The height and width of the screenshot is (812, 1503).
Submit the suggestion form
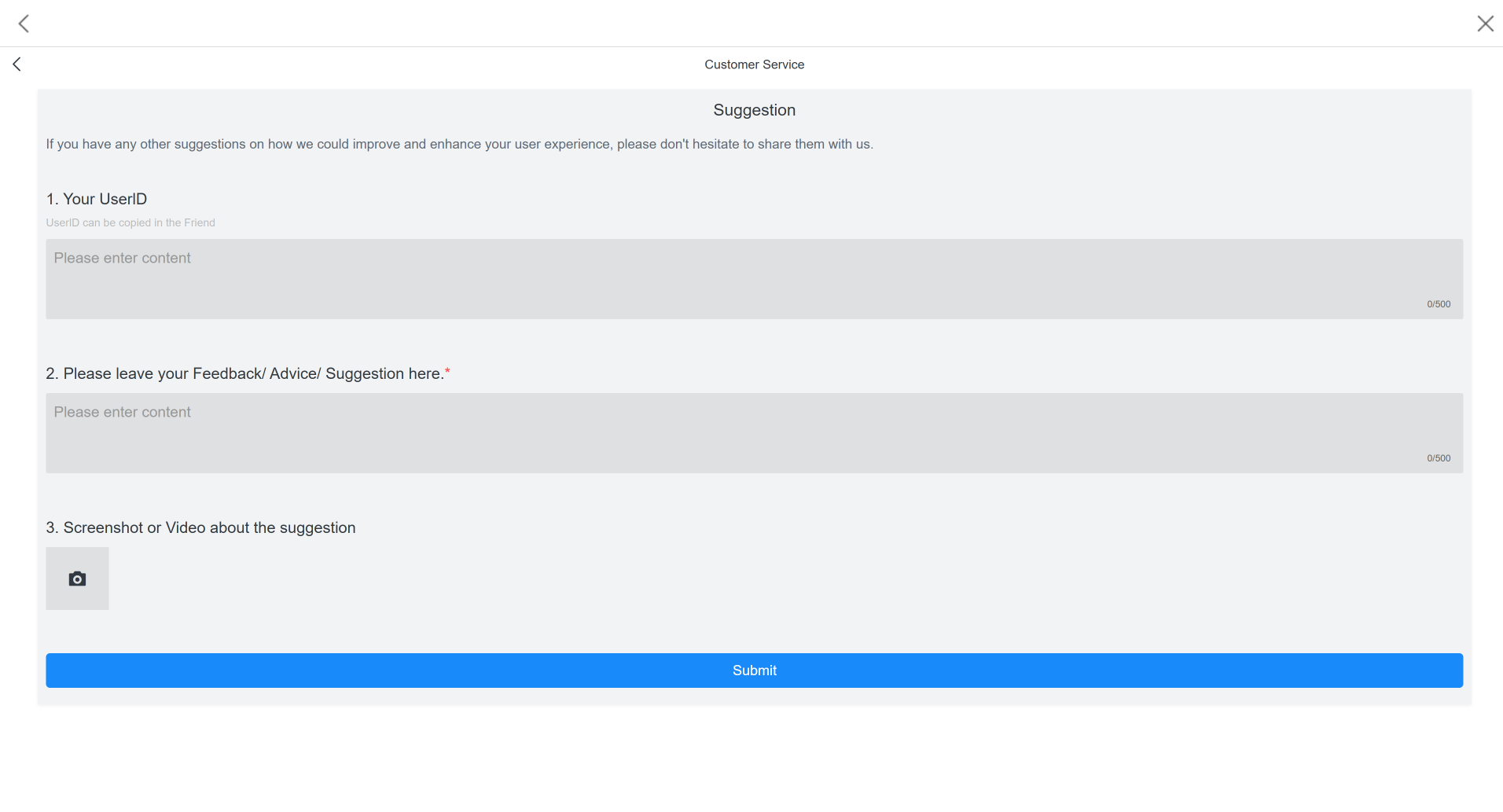click(754, 671)
